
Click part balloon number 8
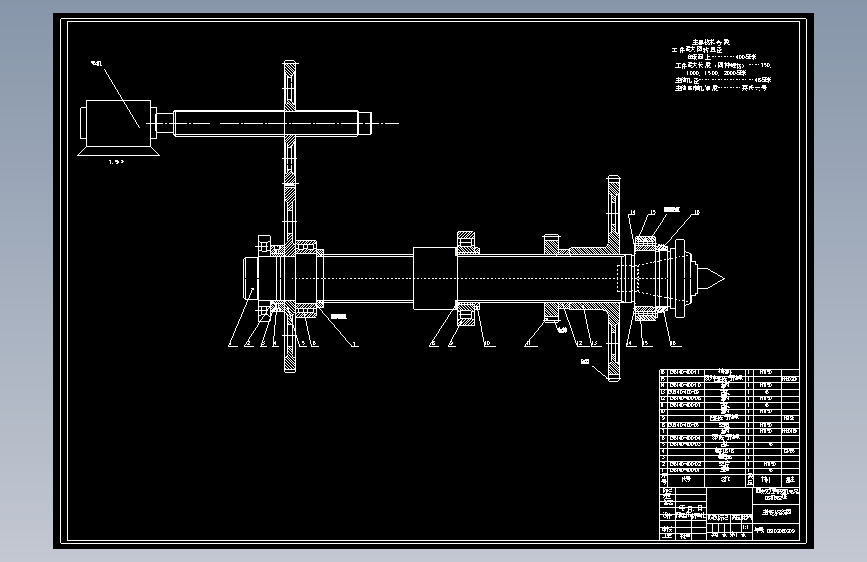[x=434, y=344]
